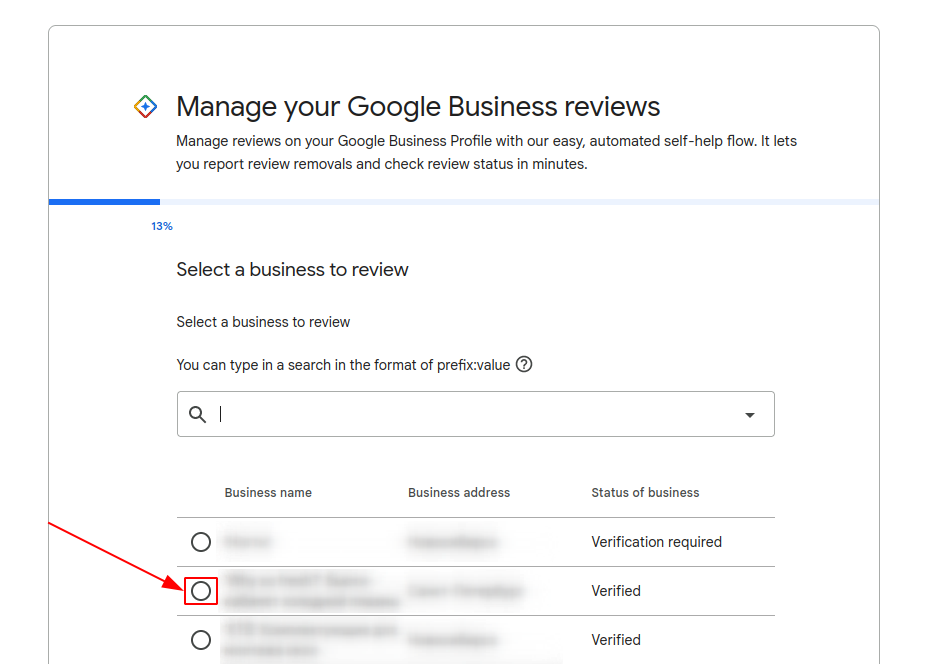Click the Verified status in the second row

point(616,591)
